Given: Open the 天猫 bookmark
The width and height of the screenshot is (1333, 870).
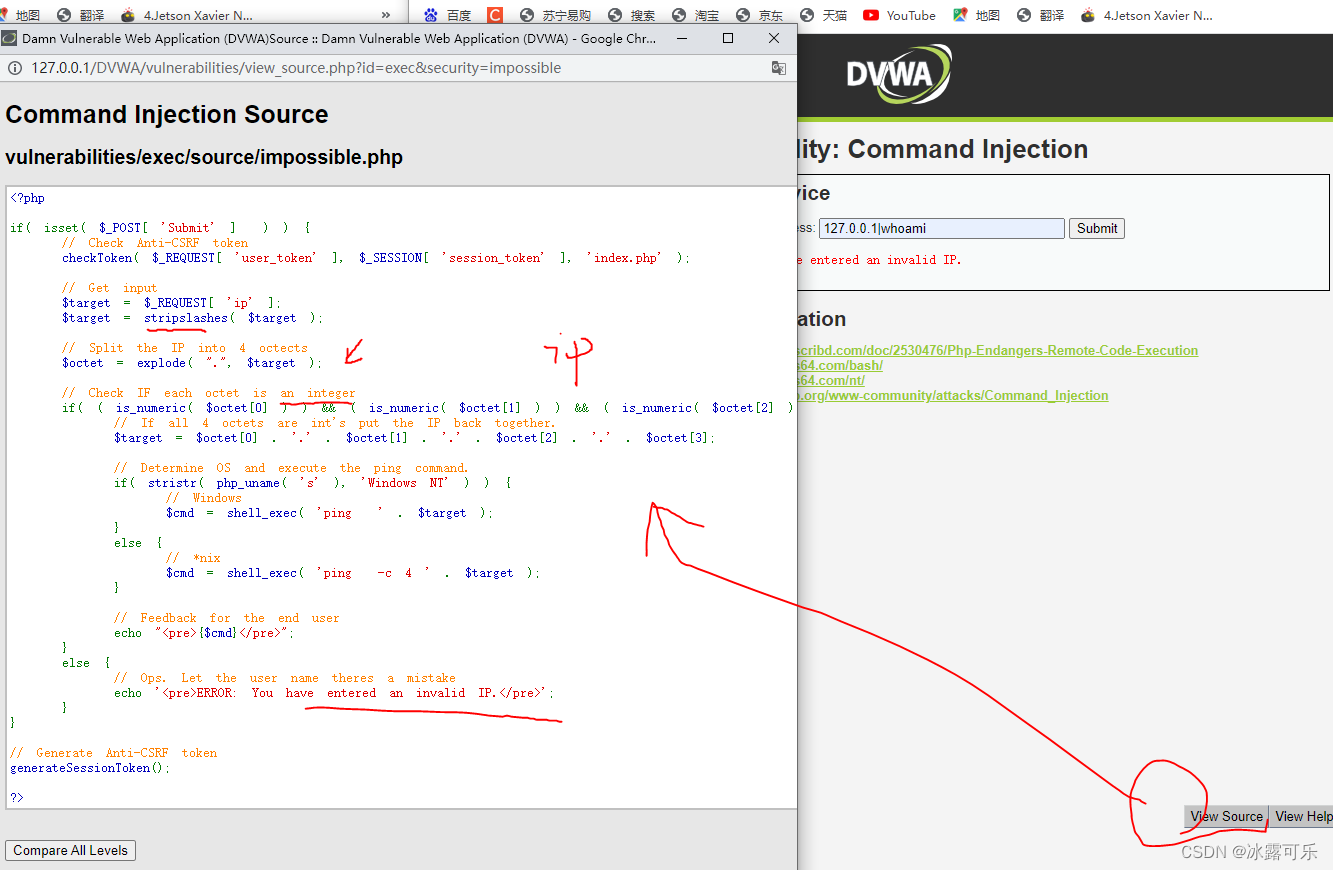Looking at the screenshot, I should click(x=823, y=15).
